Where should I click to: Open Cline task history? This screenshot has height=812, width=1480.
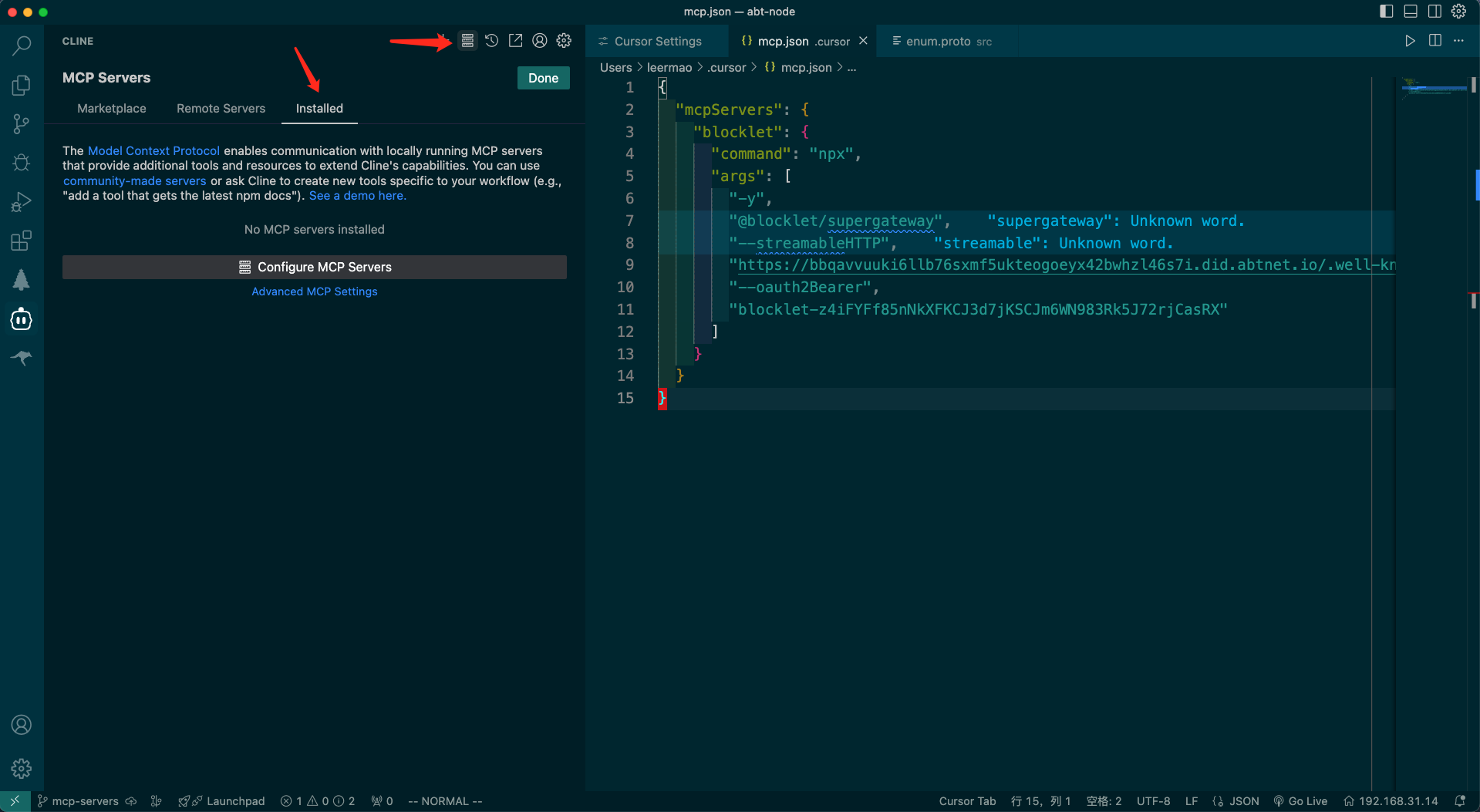491,41
